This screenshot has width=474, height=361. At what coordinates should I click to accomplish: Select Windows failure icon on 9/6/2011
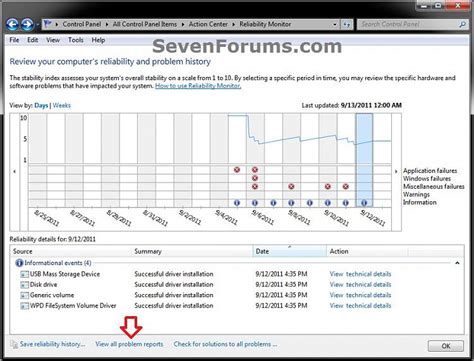255,178
